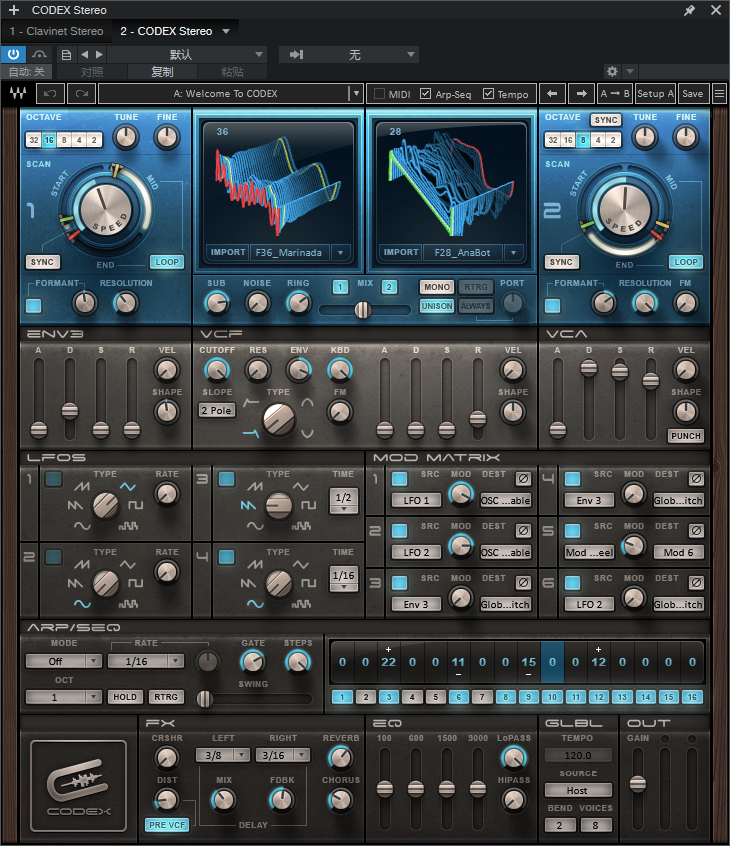730x846 pixels.
Task: Open the preset name dropdown arrow
Action: [x=356, y=93]
